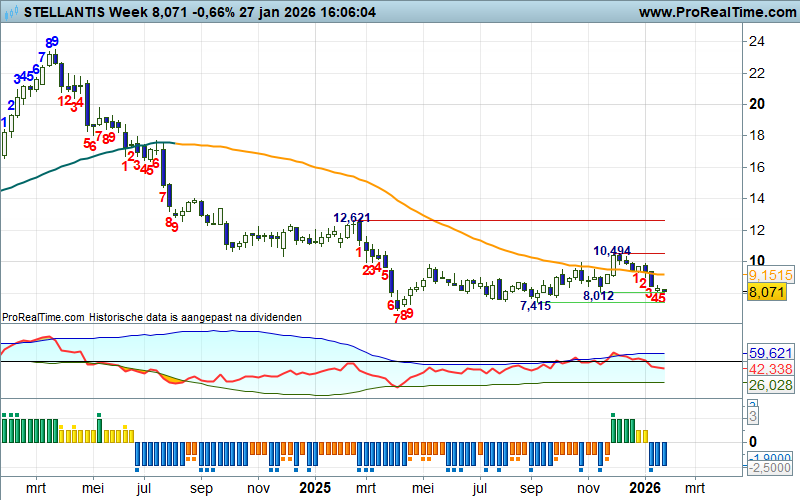Click the 12,621 peak price label
Screen dimensions: 800x500
[352, 217]
